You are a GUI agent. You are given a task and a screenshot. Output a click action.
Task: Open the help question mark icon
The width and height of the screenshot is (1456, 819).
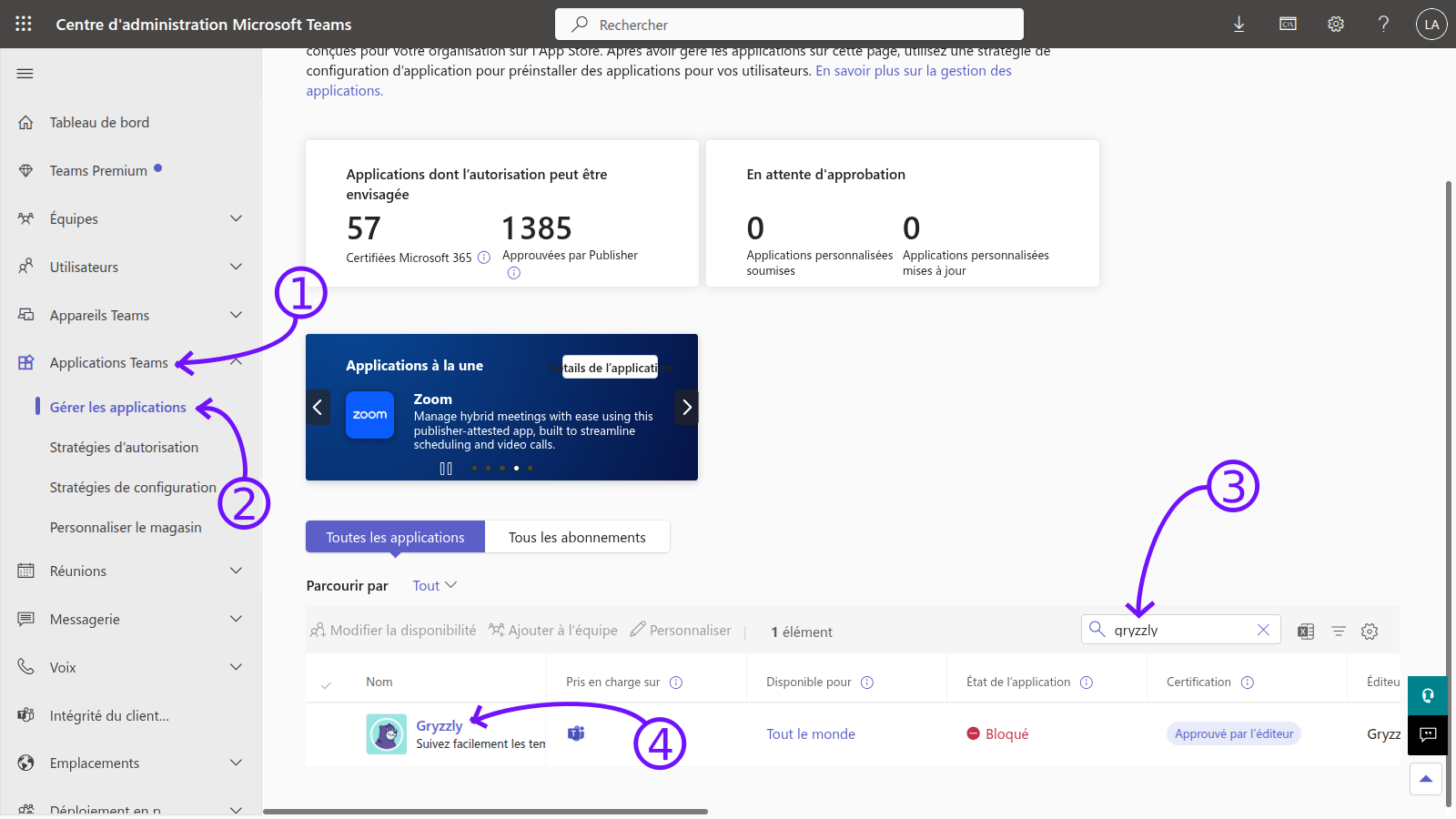(x=1383, y=25)
